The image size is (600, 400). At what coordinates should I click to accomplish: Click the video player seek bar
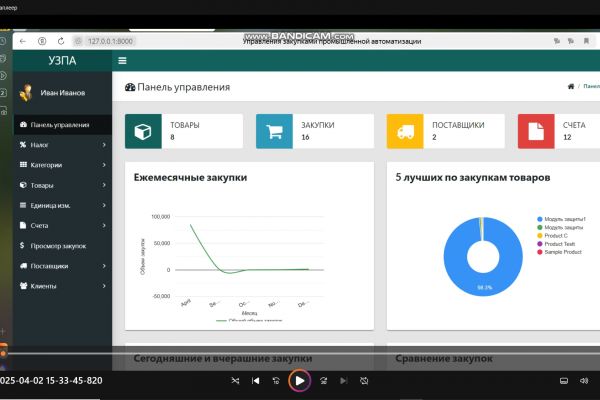[300, 353]
